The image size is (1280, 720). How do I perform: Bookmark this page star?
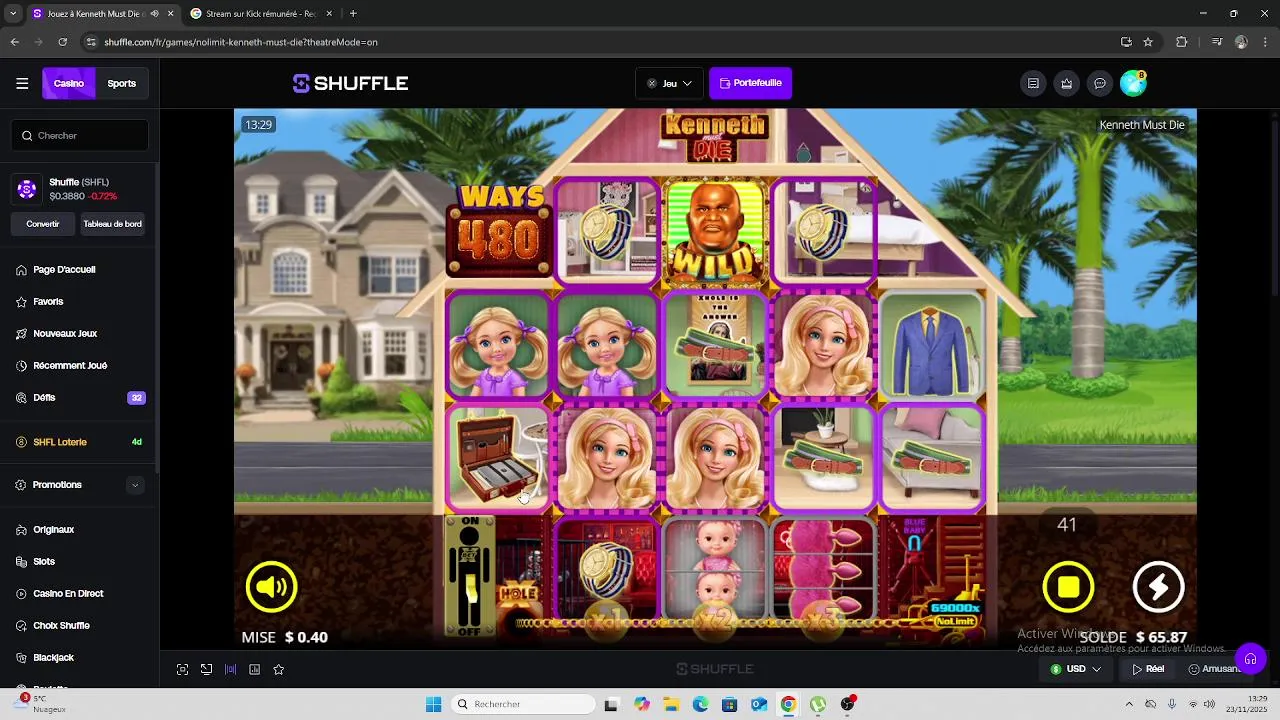pos(1148,42)
